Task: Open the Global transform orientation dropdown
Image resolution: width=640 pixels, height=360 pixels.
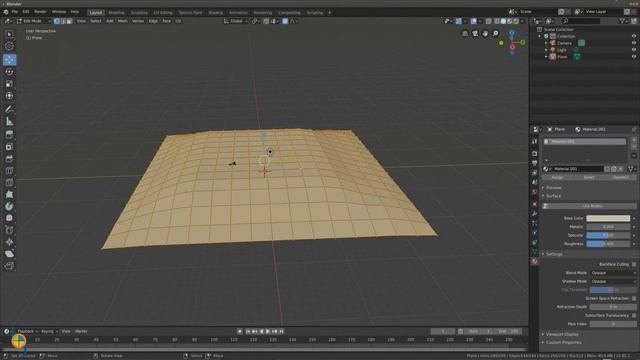Action: [x=236, y=21]
